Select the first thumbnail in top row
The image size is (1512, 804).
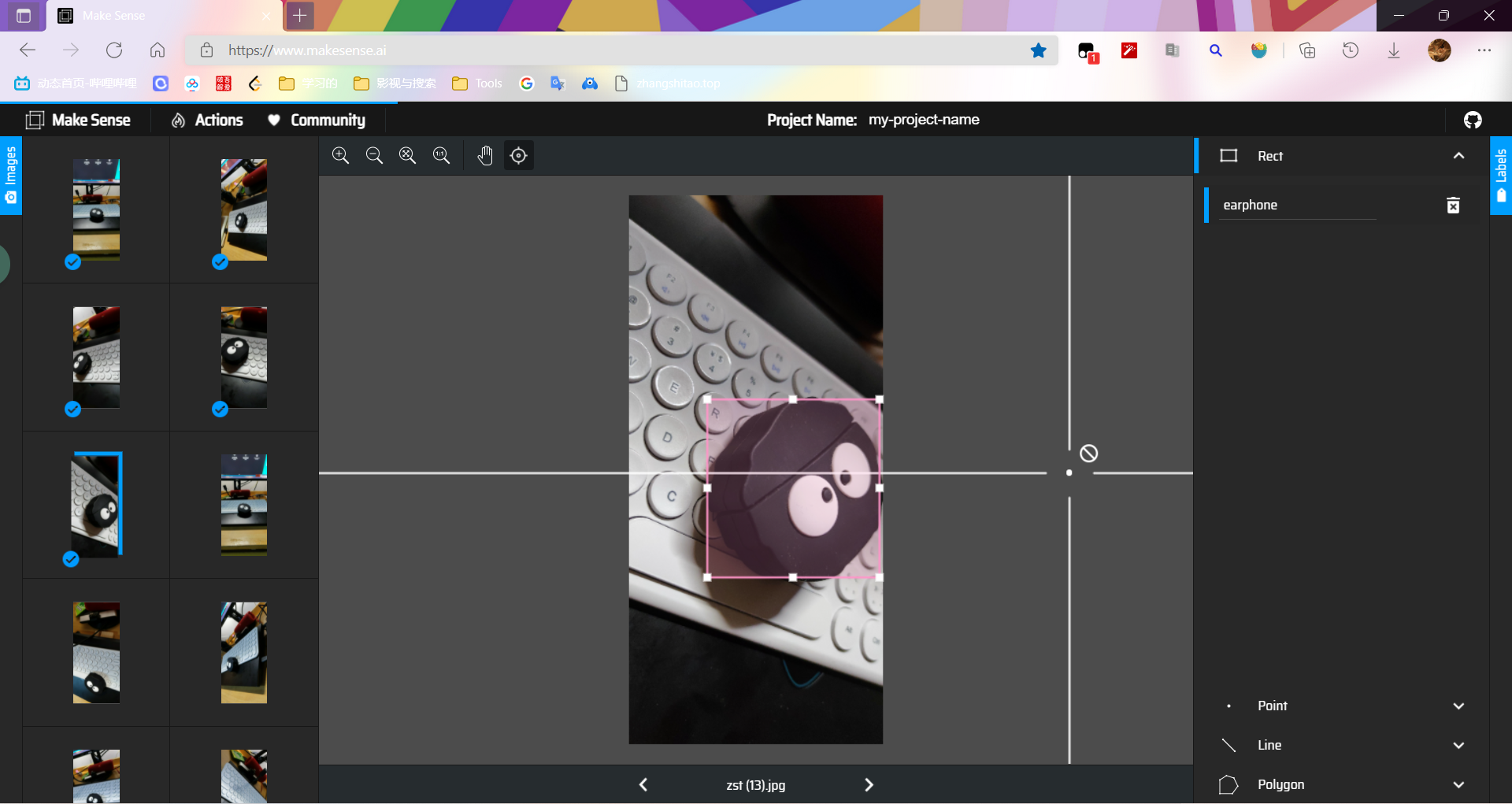96,209
